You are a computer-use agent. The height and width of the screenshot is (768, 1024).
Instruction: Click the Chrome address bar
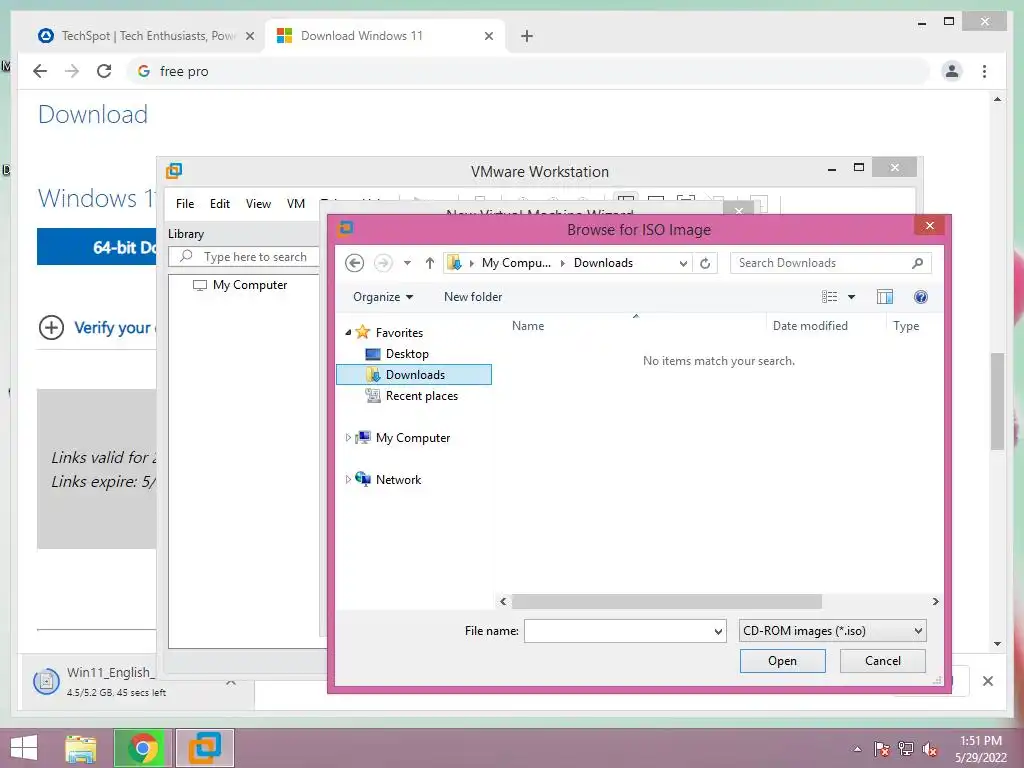click(529, 71)
